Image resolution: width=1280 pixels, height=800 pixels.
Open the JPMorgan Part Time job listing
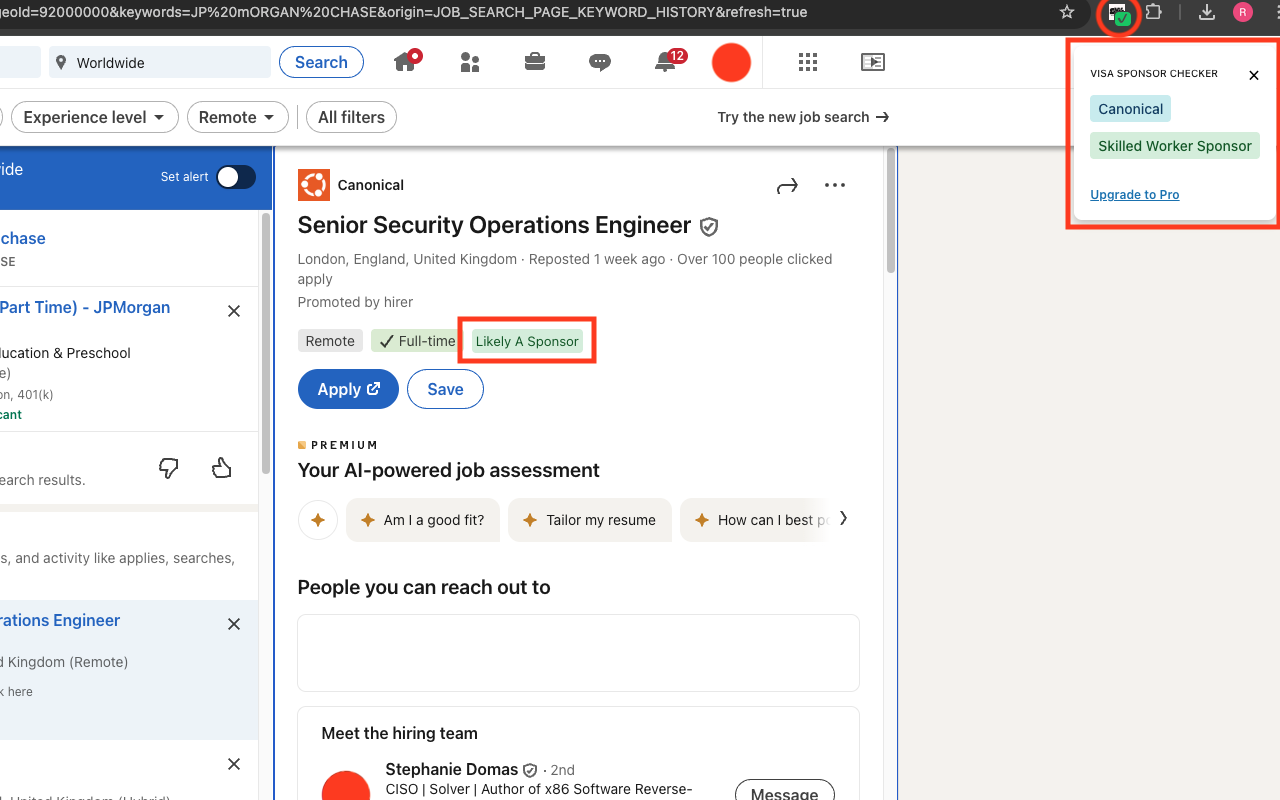[85, 307]
